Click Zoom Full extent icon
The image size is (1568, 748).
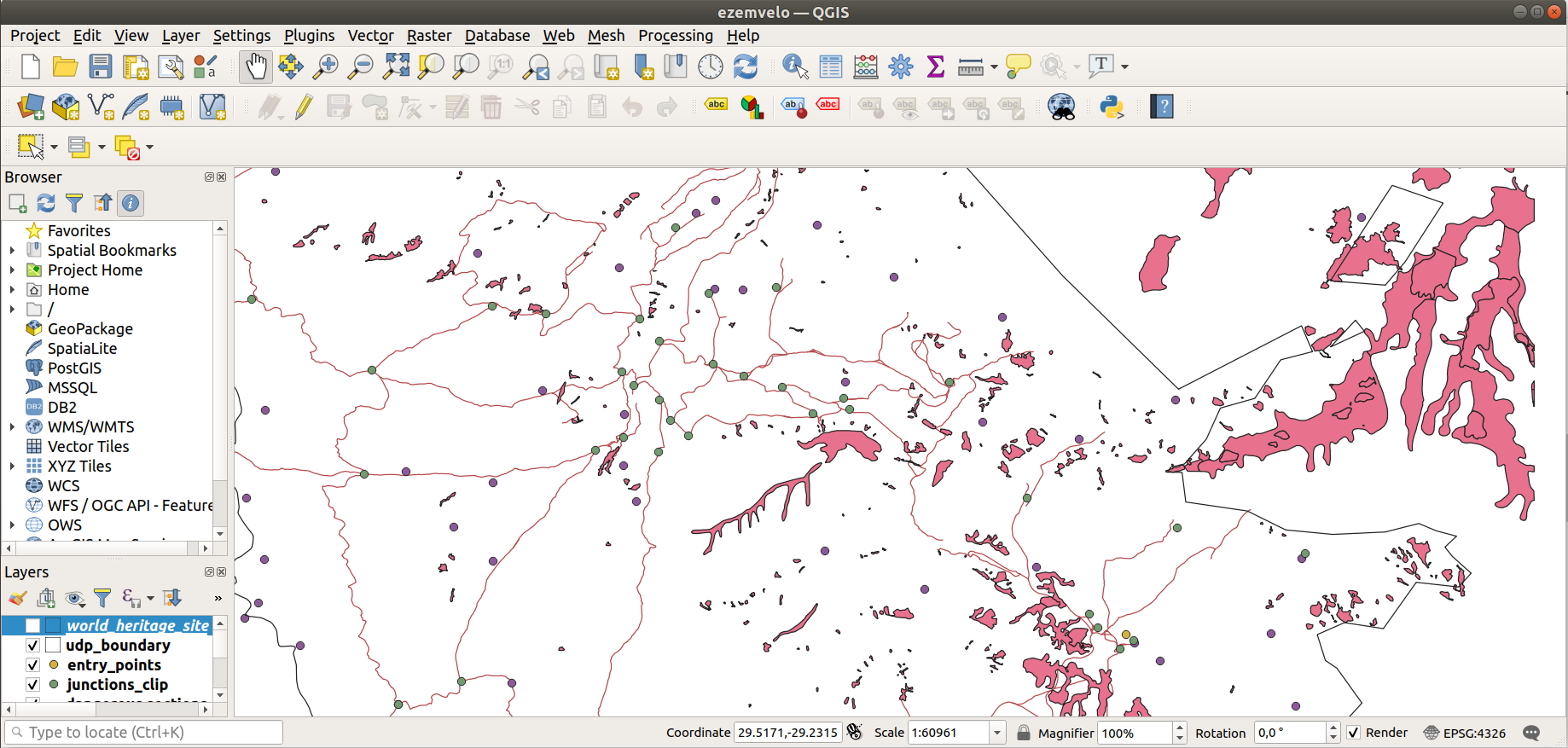click(x=396, y=67)
